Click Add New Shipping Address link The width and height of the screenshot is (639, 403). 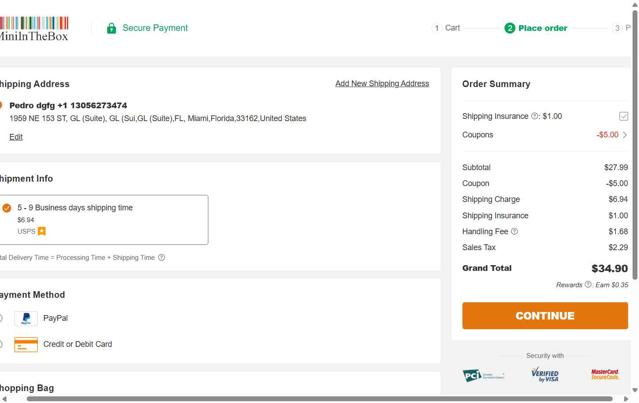(382, 84)
